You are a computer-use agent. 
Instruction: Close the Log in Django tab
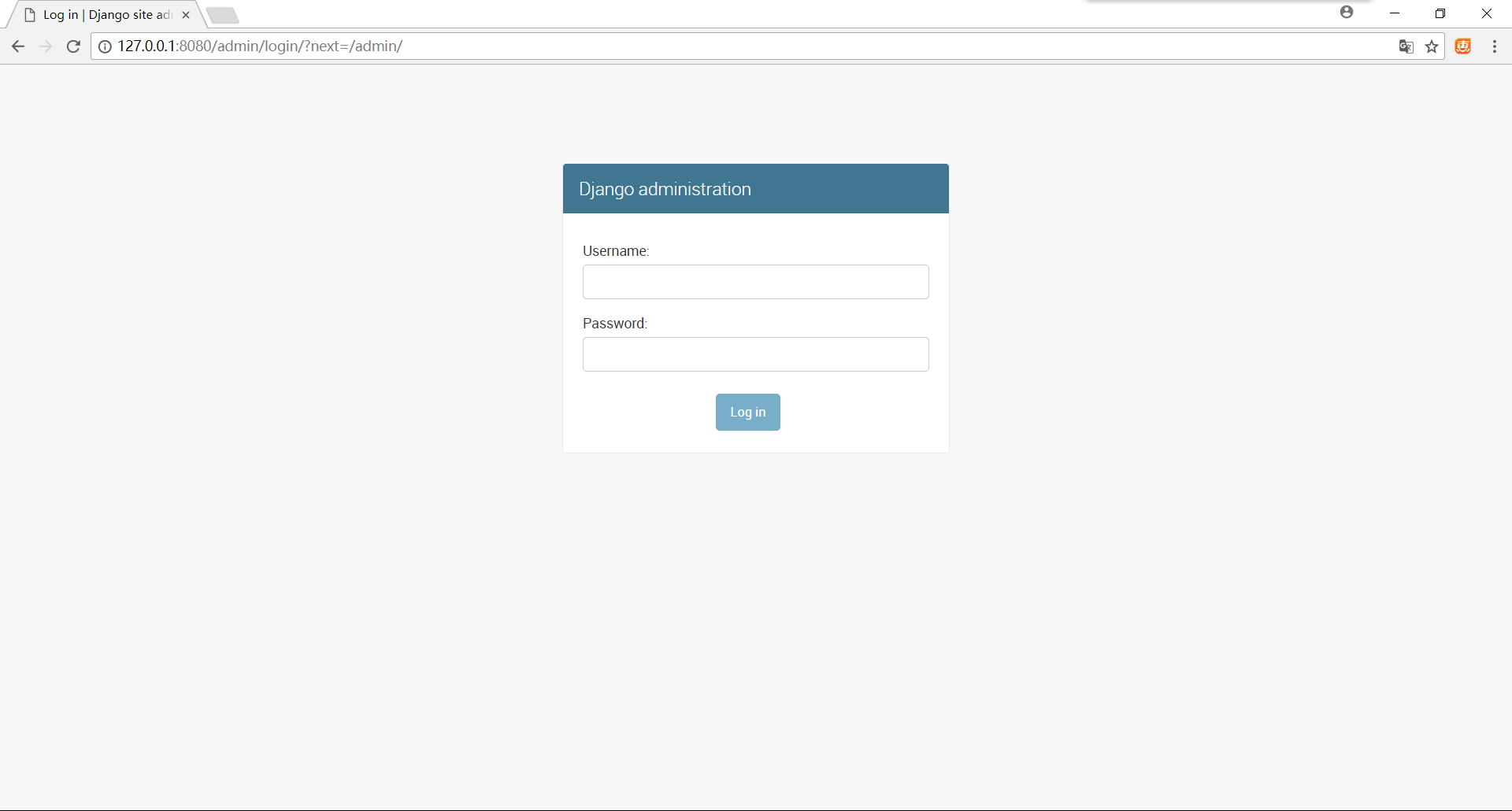[x=186, y=15]
